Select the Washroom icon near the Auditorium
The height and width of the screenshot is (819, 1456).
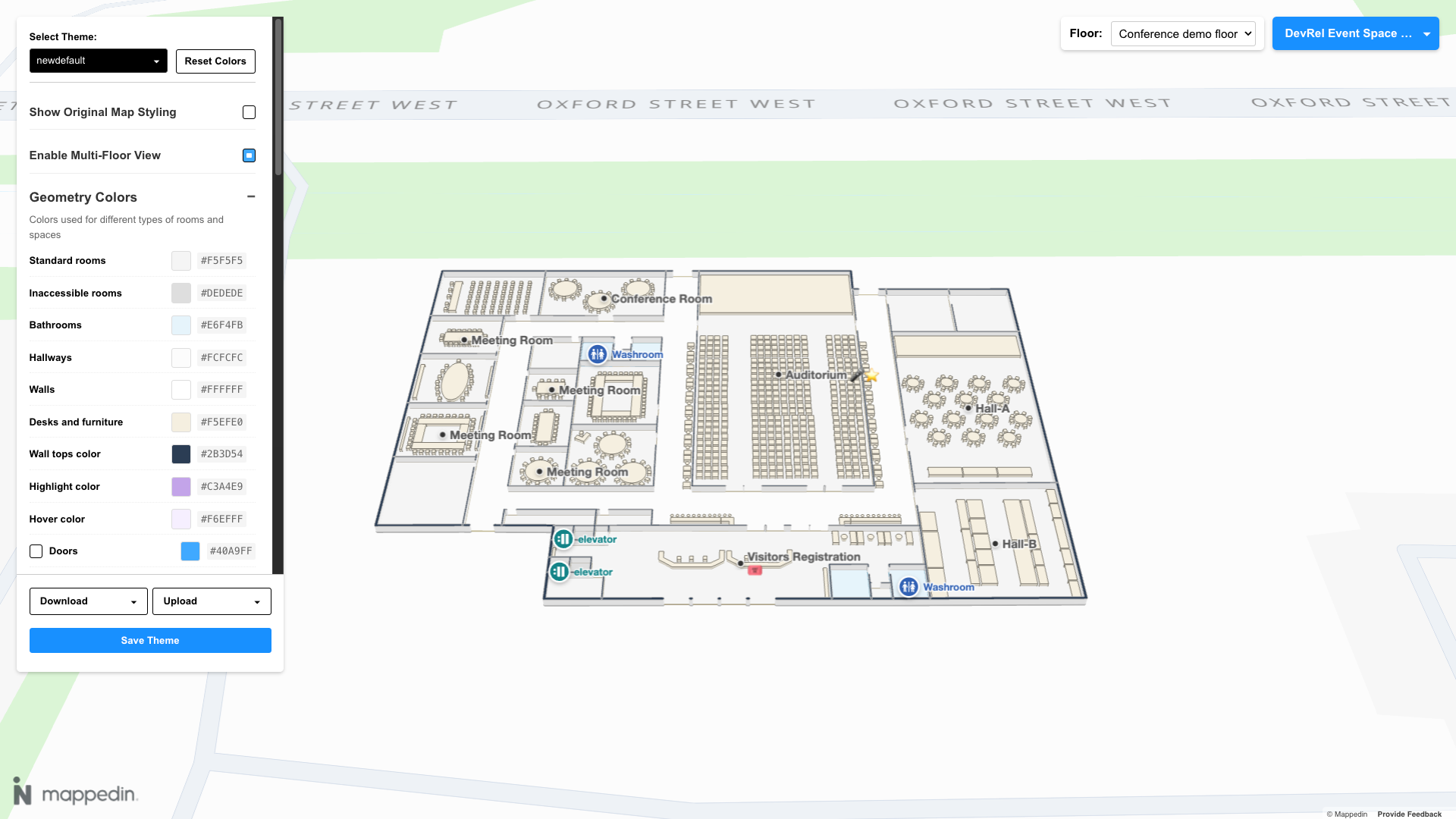[597, 353]
